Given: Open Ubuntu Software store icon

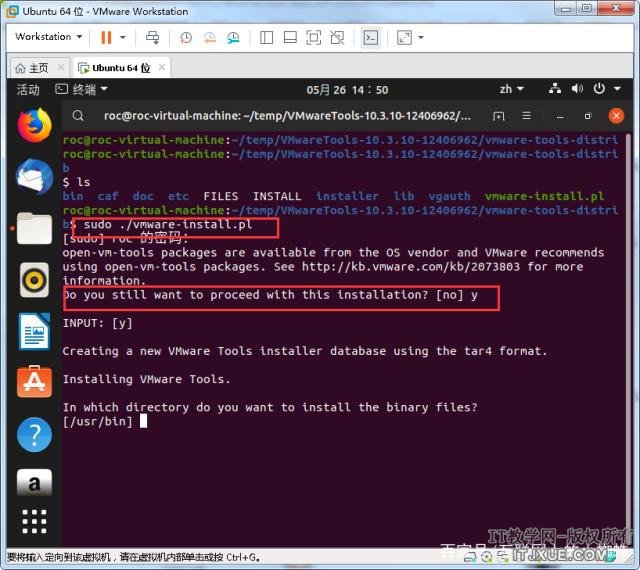Looking at the screenshot, I should 34,383.
